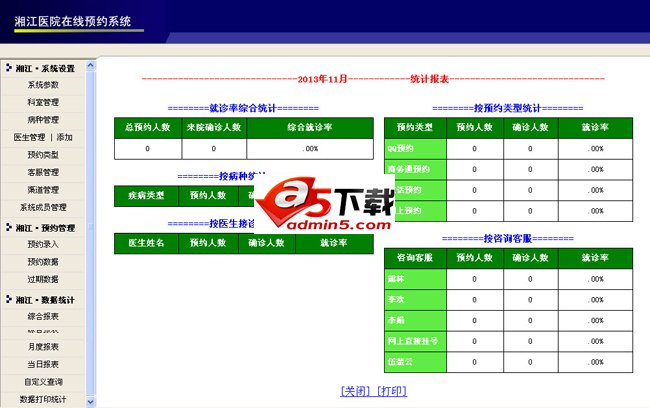Click 添加 next to 医生管理
650x408 pixels.
[64, 137]
